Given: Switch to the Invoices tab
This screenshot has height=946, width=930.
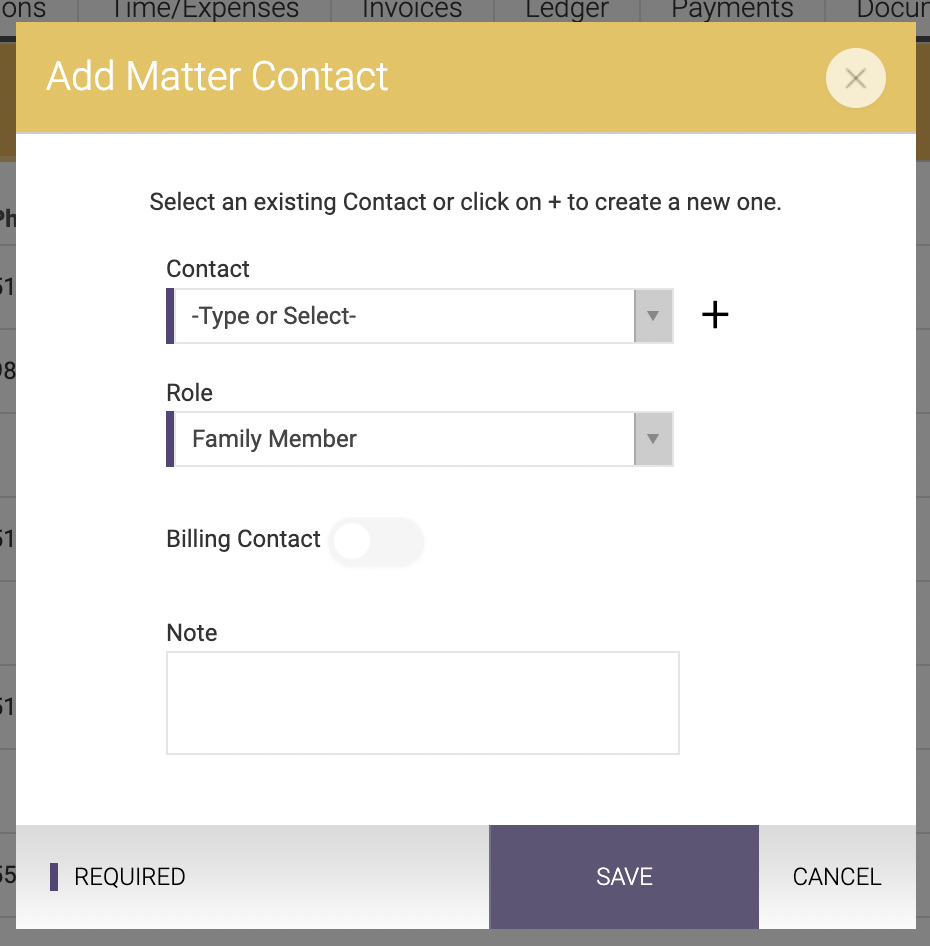Looking at the screenshot, I should coord(412,10).
